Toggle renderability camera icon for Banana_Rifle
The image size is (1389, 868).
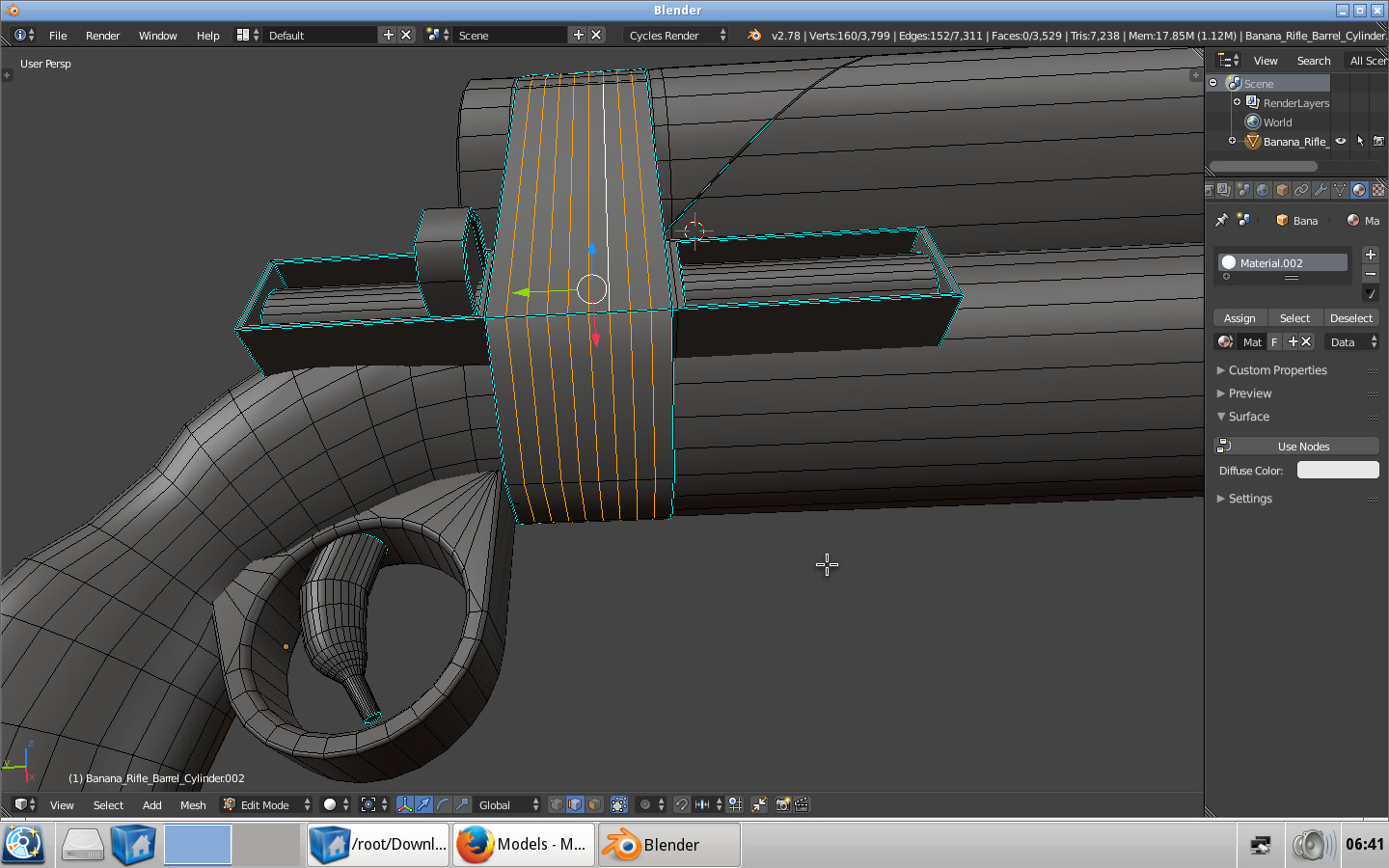(x=1378, y=142)
